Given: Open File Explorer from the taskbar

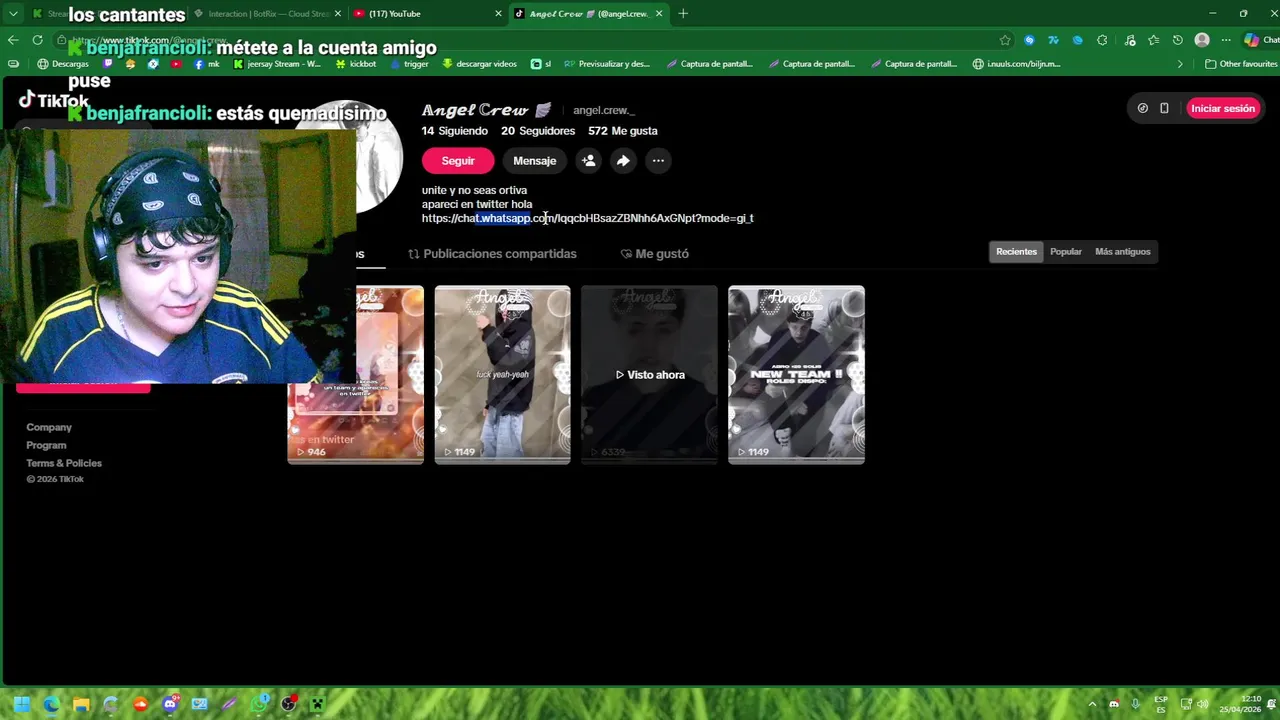Looking at the screenshot, I should [81, 704].
